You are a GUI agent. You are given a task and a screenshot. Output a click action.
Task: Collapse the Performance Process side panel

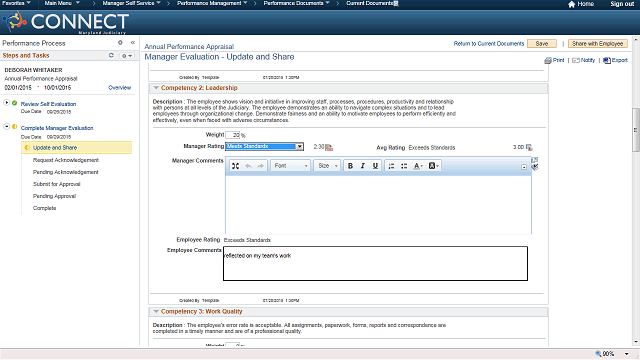133,42
